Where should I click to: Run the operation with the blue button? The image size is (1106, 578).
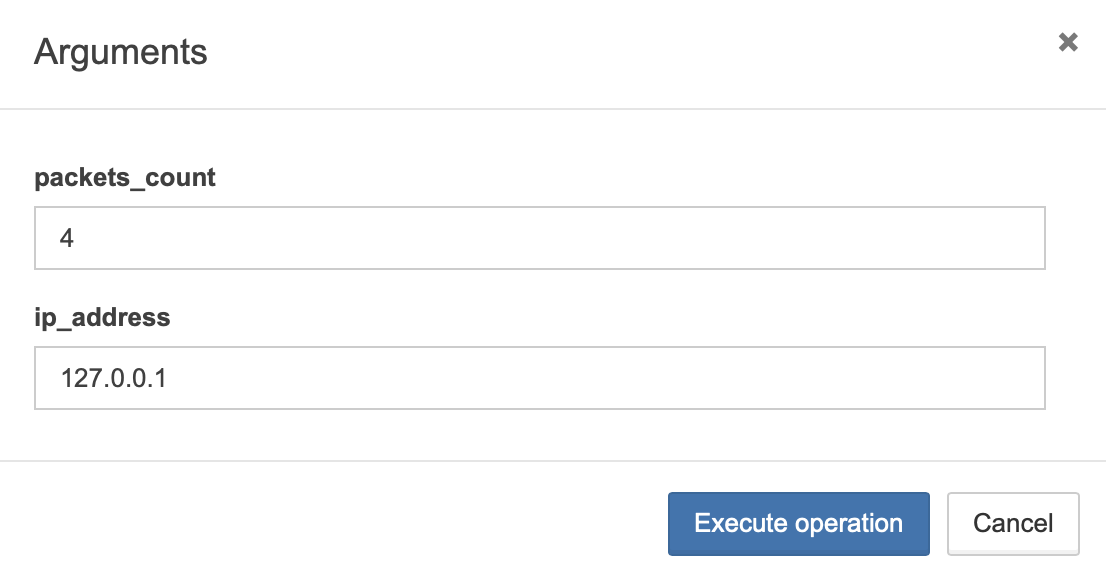(798, 524)
